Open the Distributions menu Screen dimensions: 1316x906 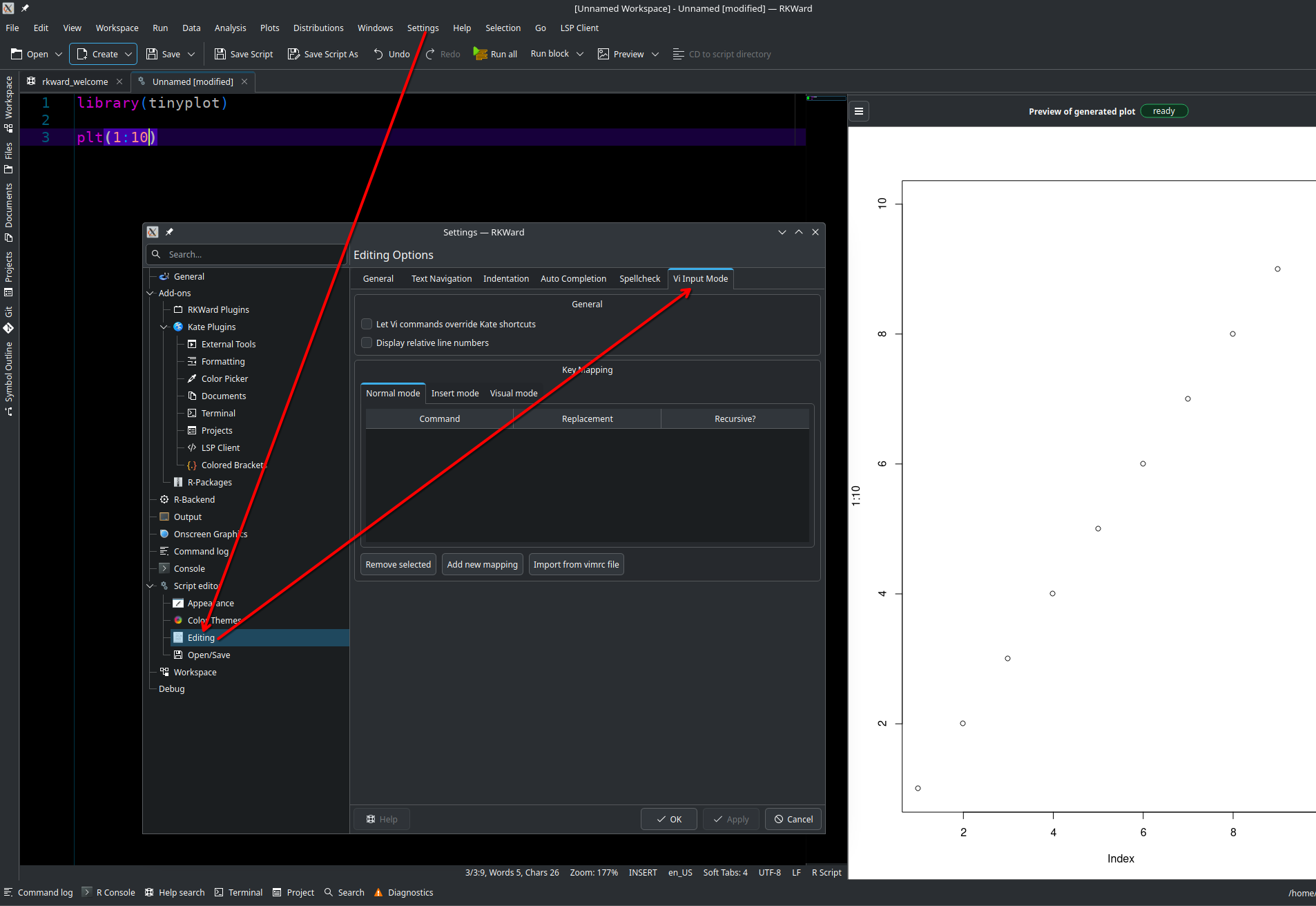coord(318,28)
